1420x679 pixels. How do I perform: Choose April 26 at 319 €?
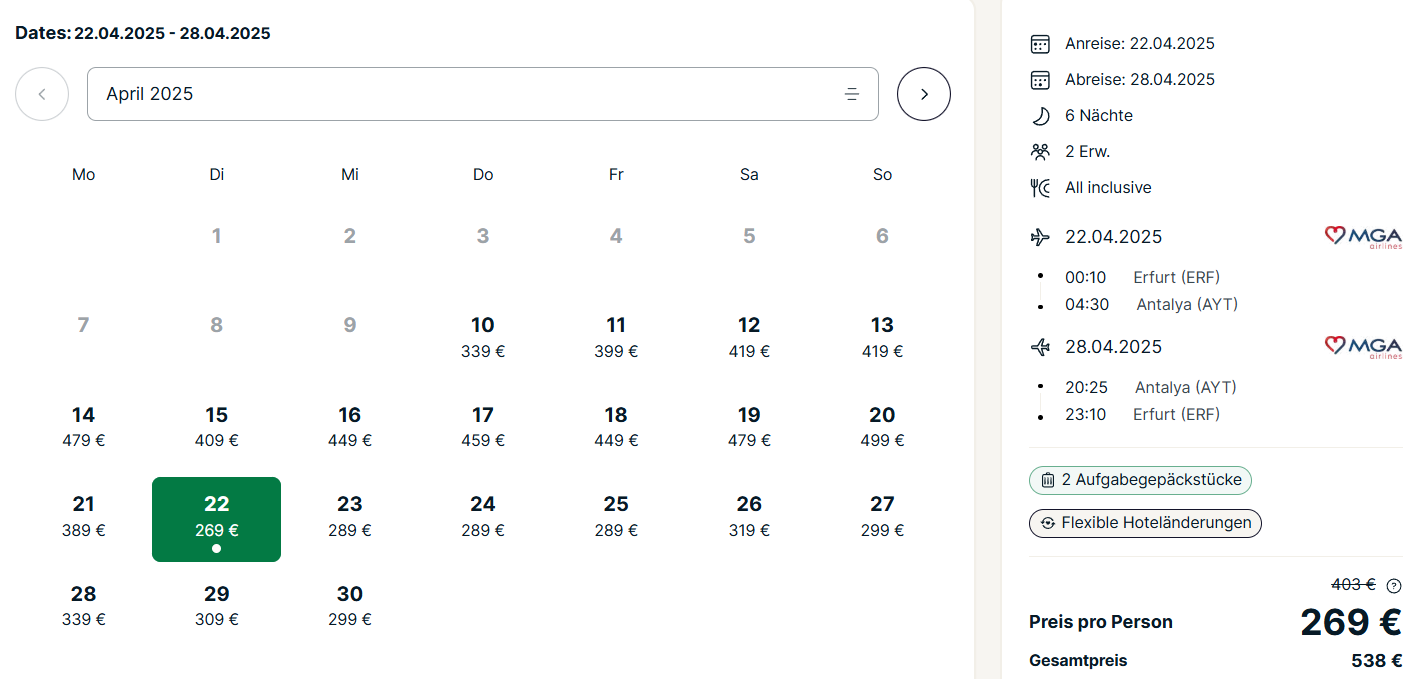pyautogui.click(x=749, y=516)
